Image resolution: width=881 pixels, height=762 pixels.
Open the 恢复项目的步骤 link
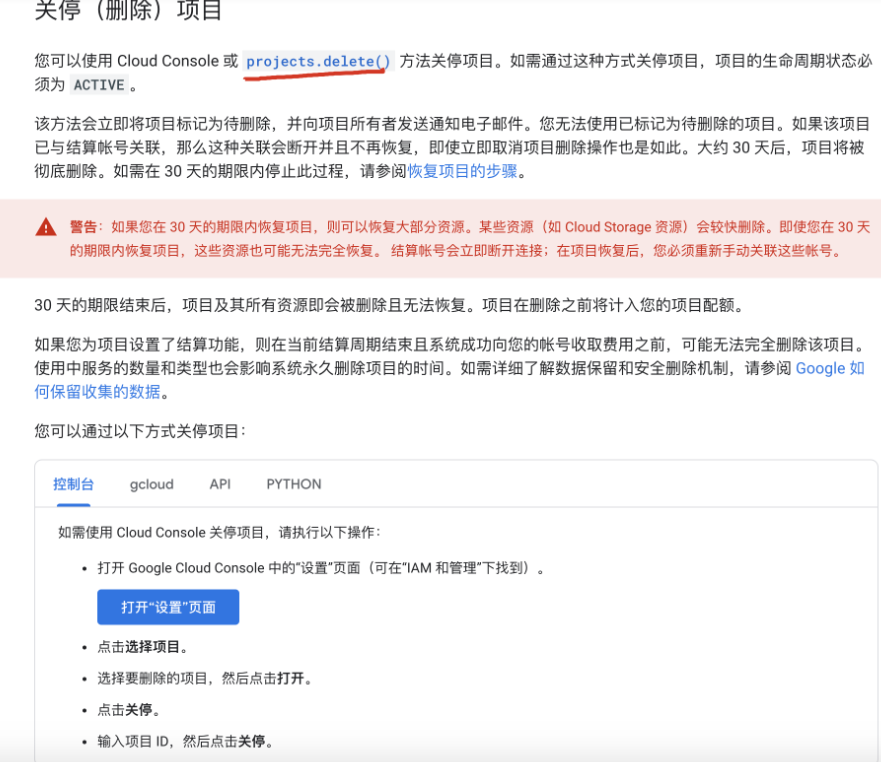click(462, 170)
